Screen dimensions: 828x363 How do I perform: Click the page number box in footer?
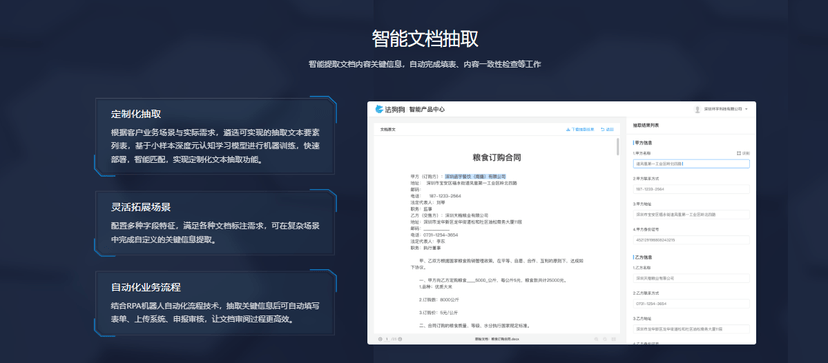(387, 339)
